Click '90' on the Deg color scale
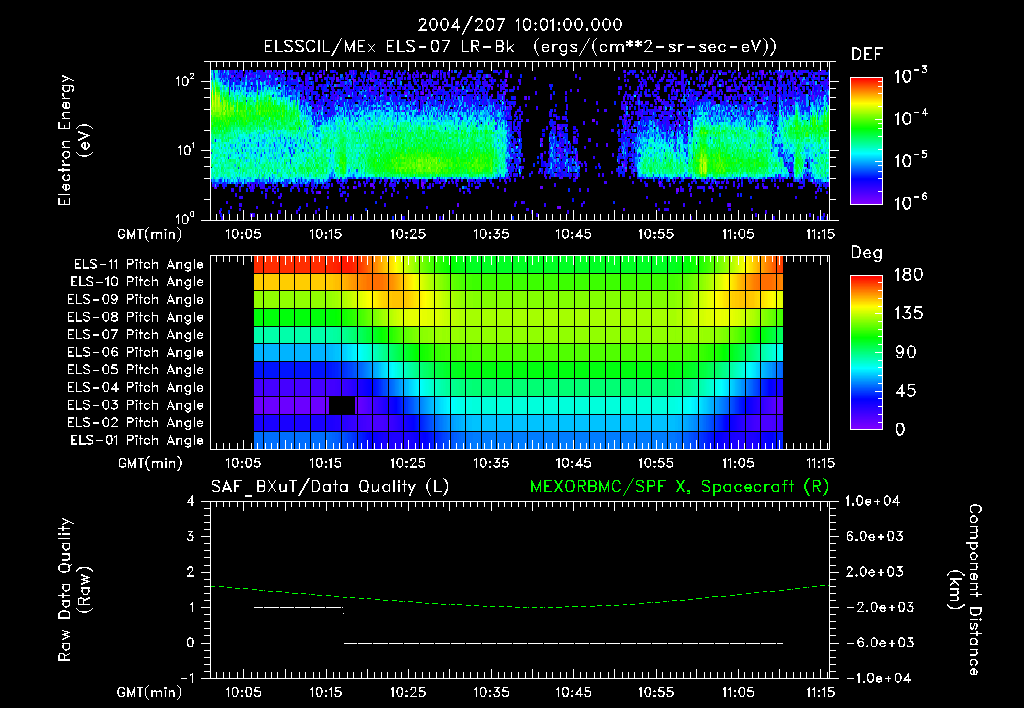Screen dimensions: 1024x708 tap(906, 352)
